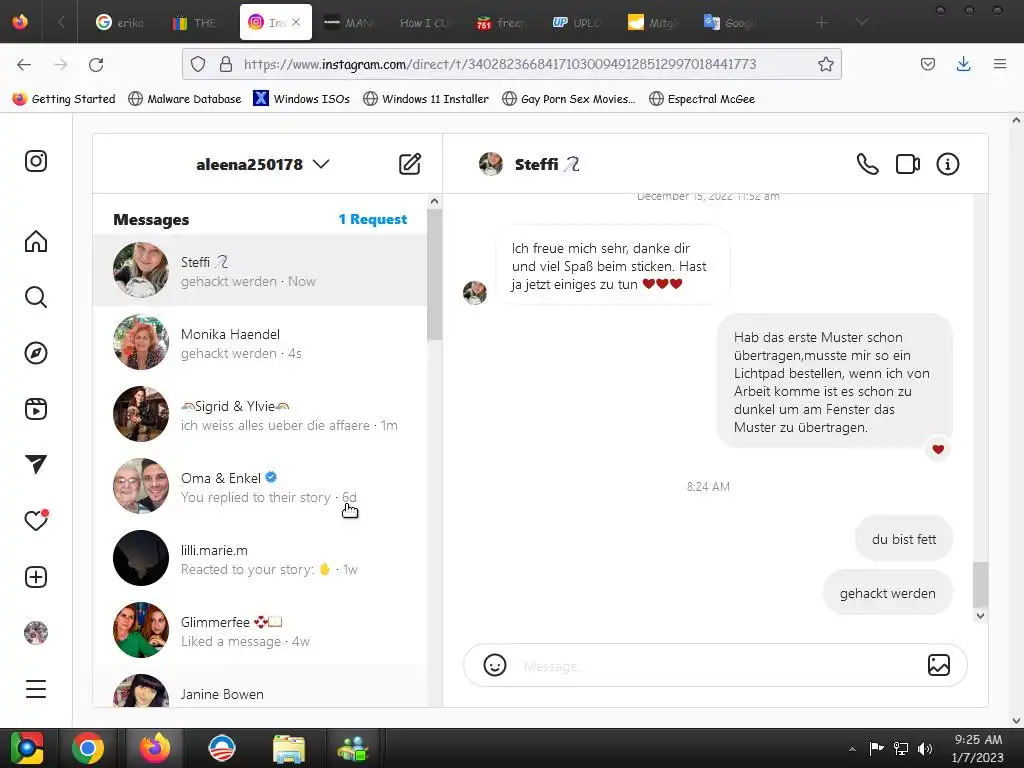1024x768 pixels.
Task: Open profile avatar in sidebar
Action: tap(36, 633)
